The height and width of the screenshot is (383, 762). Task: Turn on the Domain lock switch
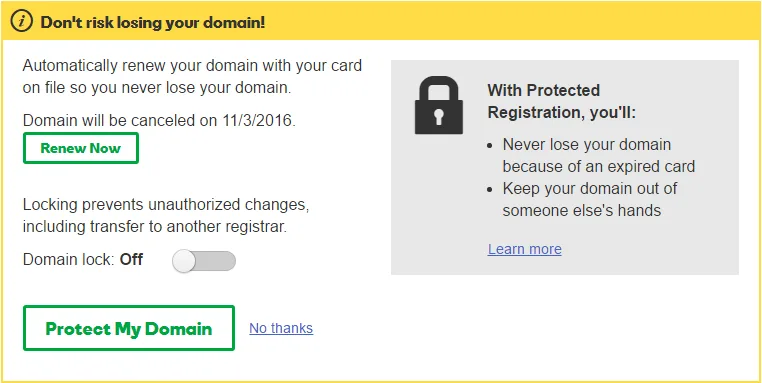tap(204, 261)
